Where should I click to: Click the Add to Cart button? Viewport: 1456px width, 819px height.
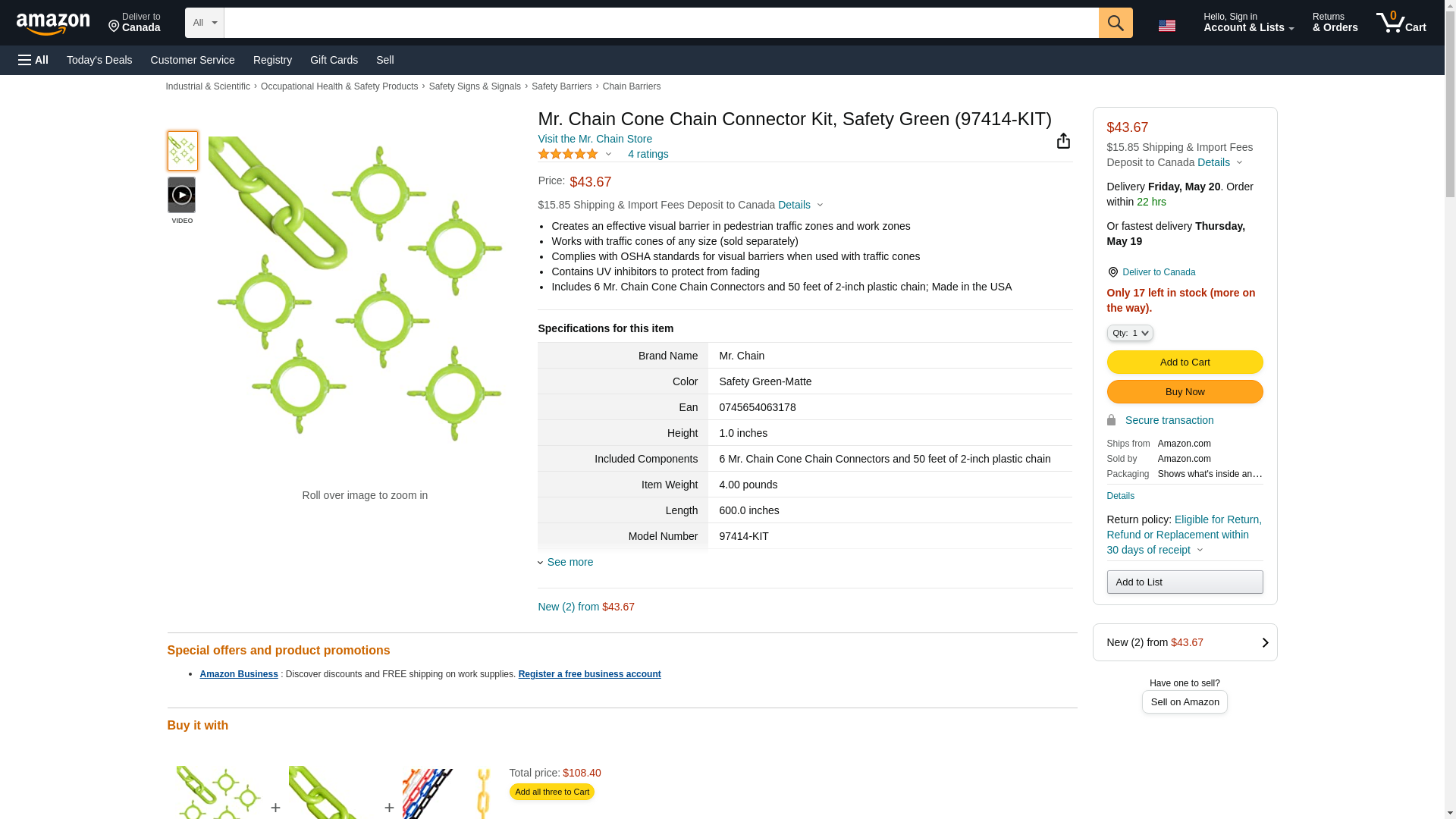[x=1184, y=362]
